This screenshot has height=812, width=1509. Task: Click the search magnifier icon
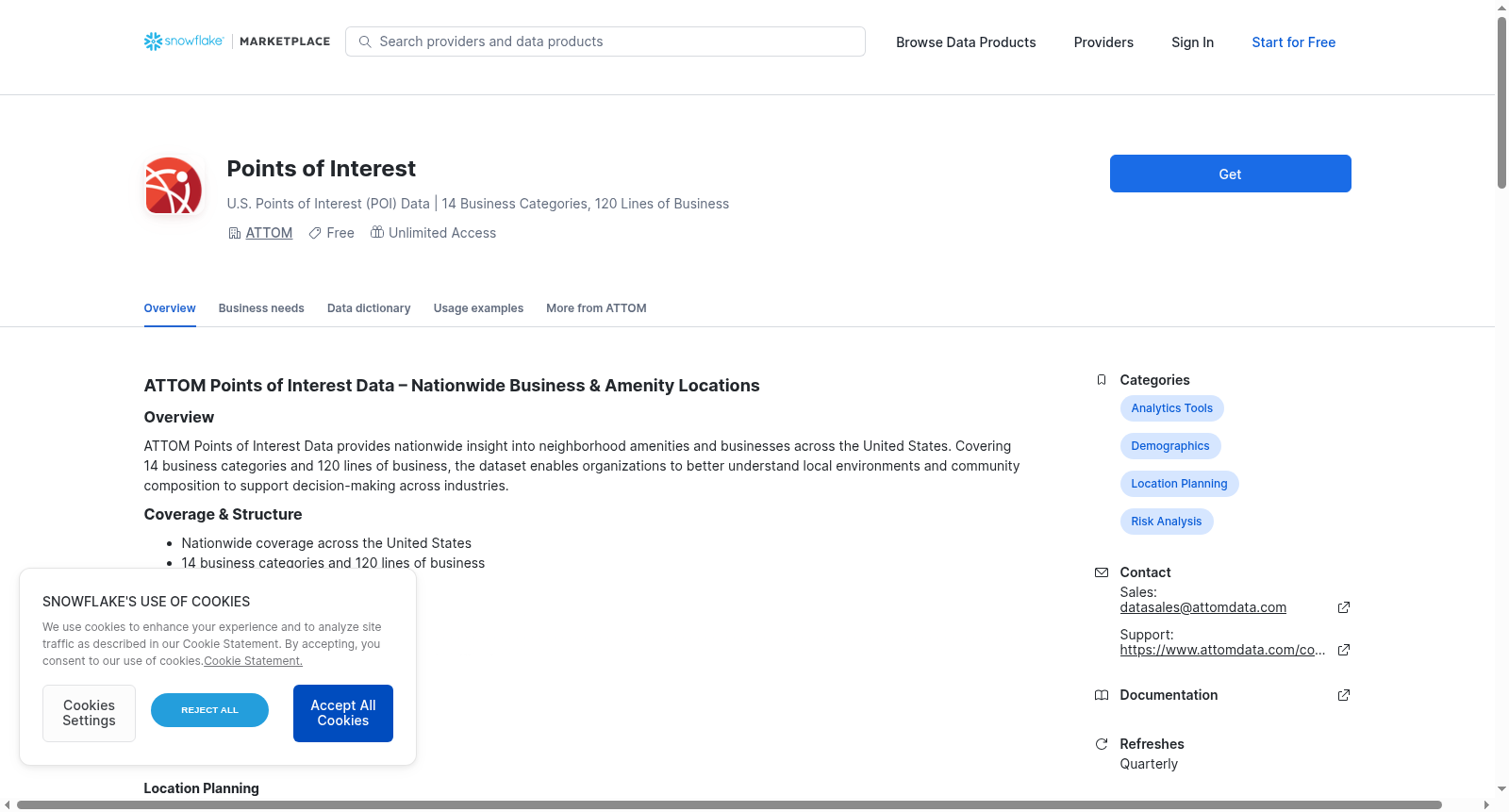[x=365, y=41]
